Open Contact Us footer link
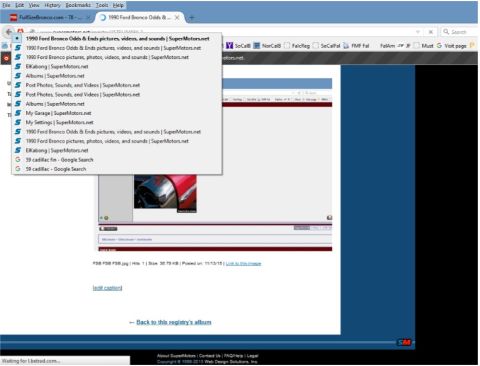The image size is (480, 366). pyautogui.click(x=210, y=356)
